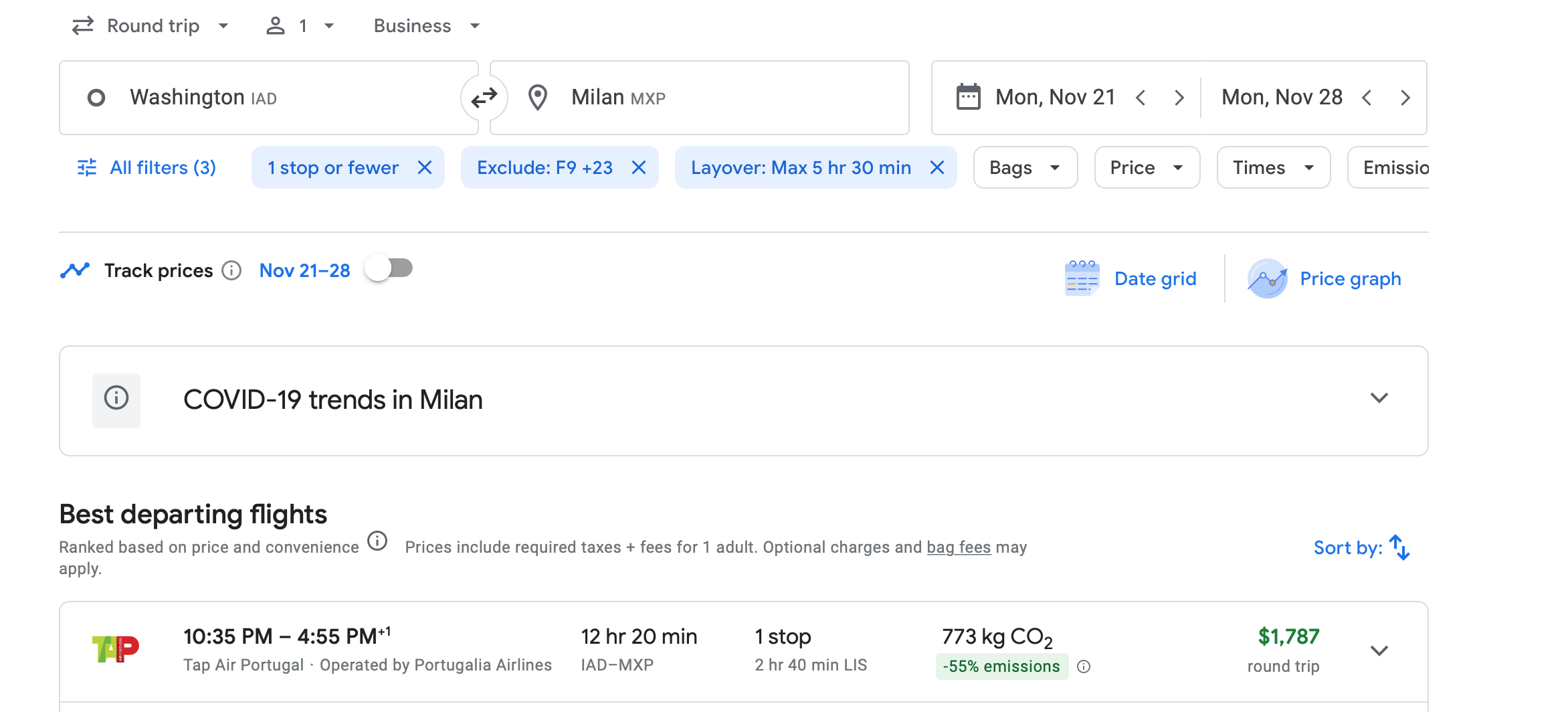Enable the Track prices toggle
The height and width of the screenshot is (712, 1568).
(x=389, y=269)
